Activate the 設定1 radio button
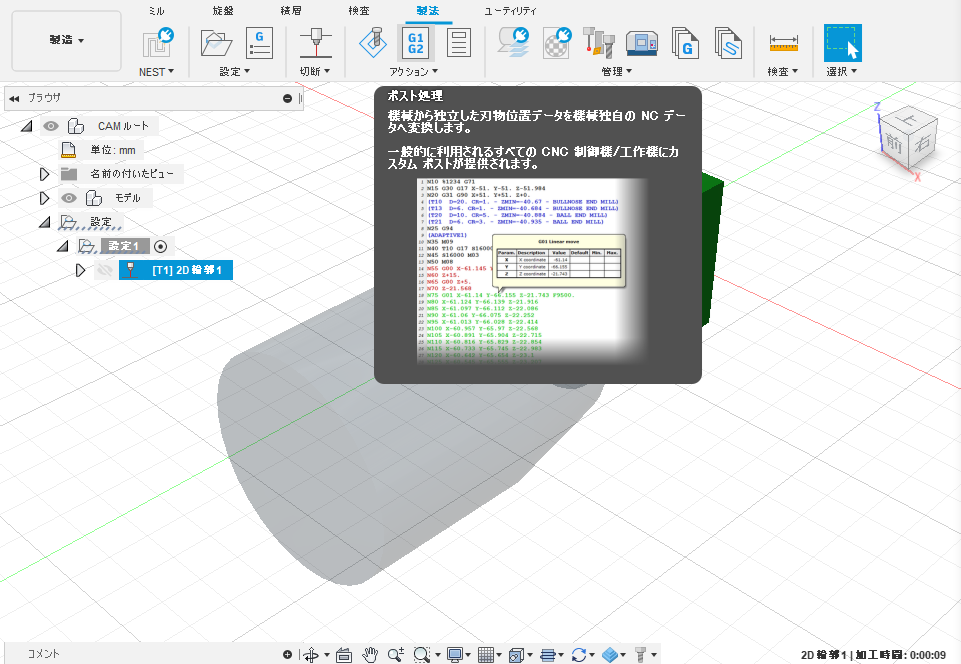This screenshot has height=664, width=961. (161, 246)
